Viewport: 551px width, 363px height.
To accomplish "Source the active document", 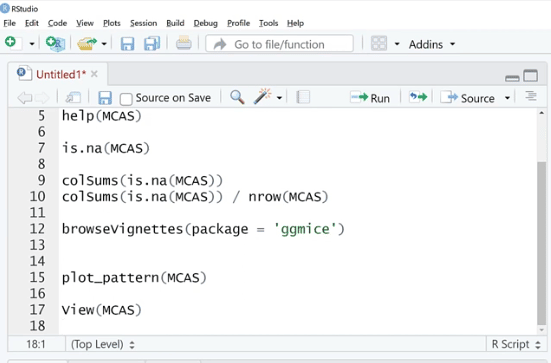I will (x=467, y=98).
